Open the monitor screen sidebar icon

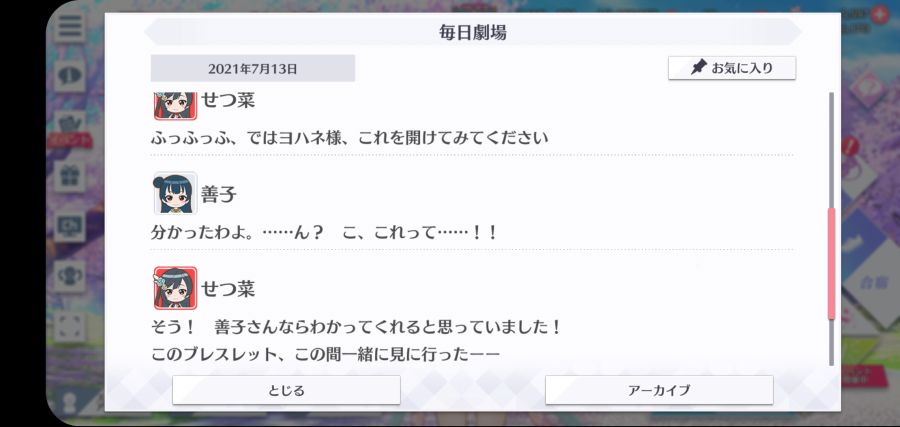point(71,226)
